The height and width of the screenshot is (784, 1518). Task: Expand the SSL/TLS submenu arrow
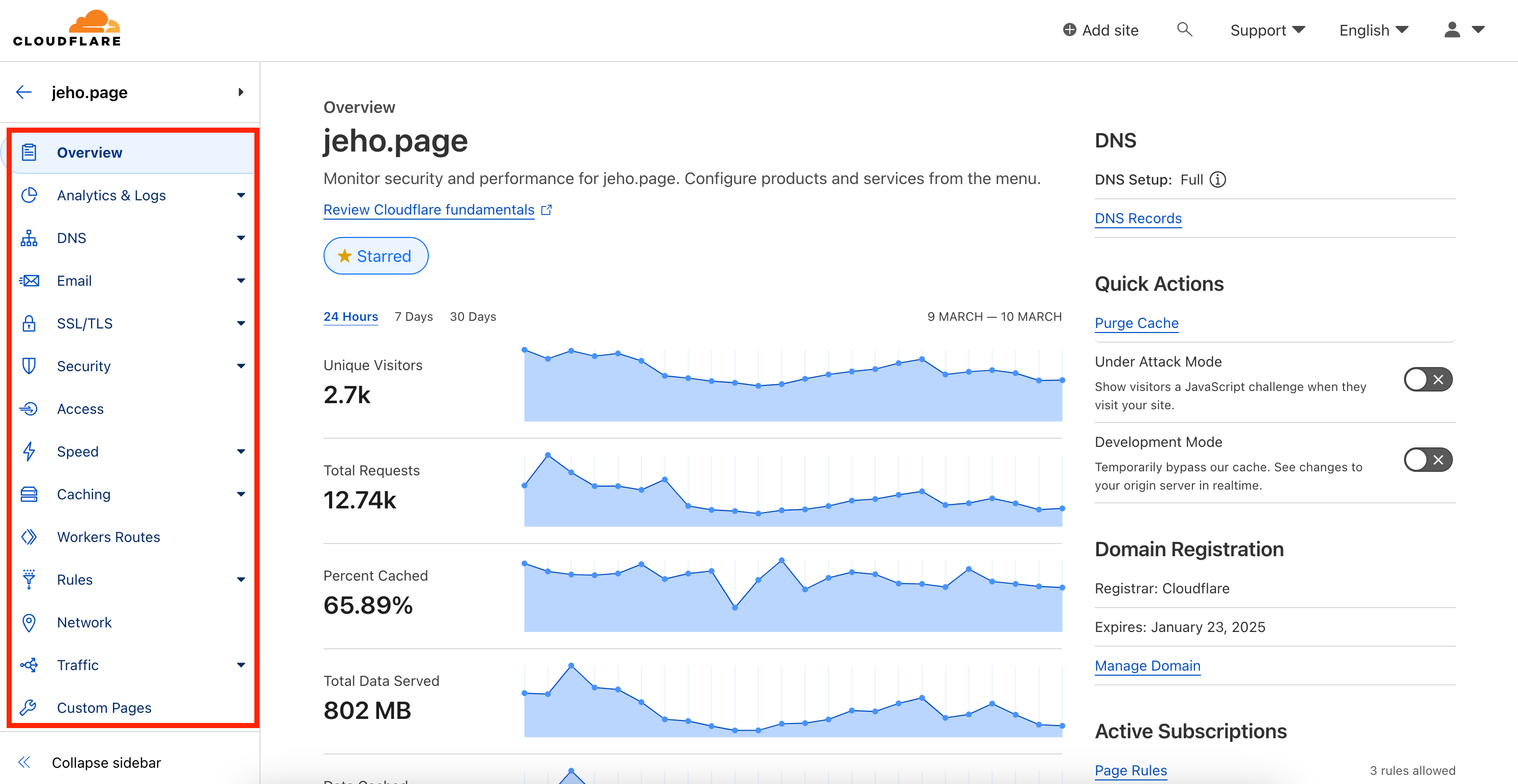click(241, 323)
